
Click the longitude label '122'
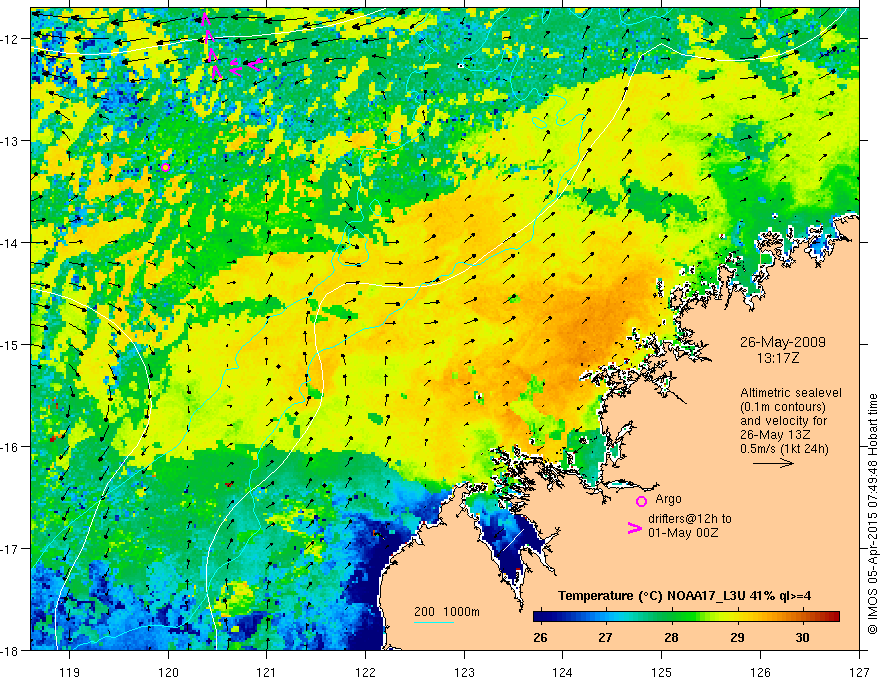(365, 672)
